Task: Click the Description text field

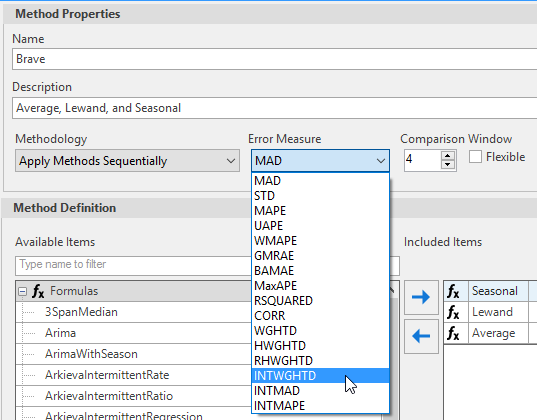Action: pyautogui.click(x=274, y=108)
